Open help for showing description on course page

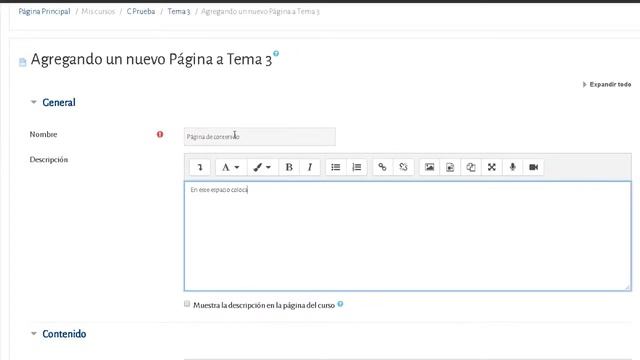[340, 304]
